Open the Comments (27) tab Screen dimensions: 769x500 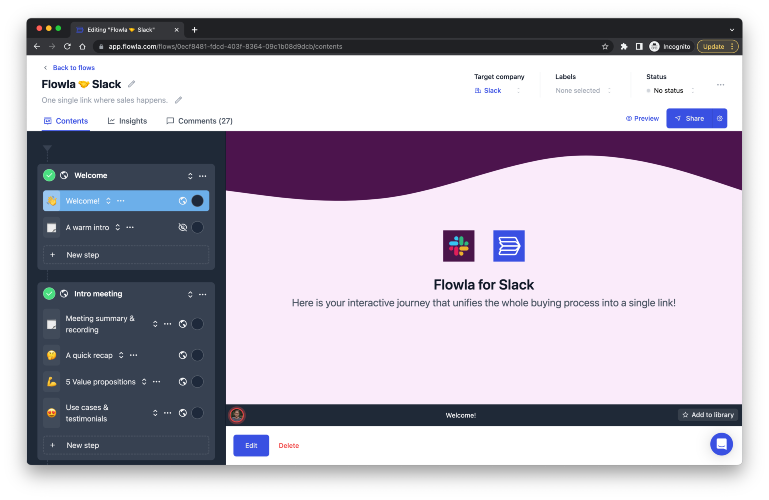coord(199,121)
